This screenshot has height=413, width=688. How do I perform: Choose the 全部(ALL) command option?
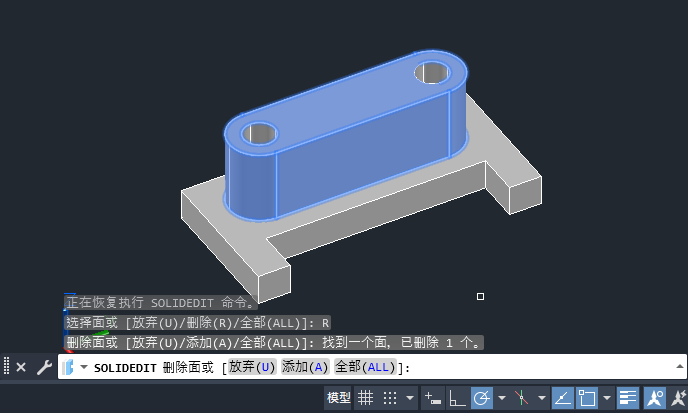tap(365, 367)
